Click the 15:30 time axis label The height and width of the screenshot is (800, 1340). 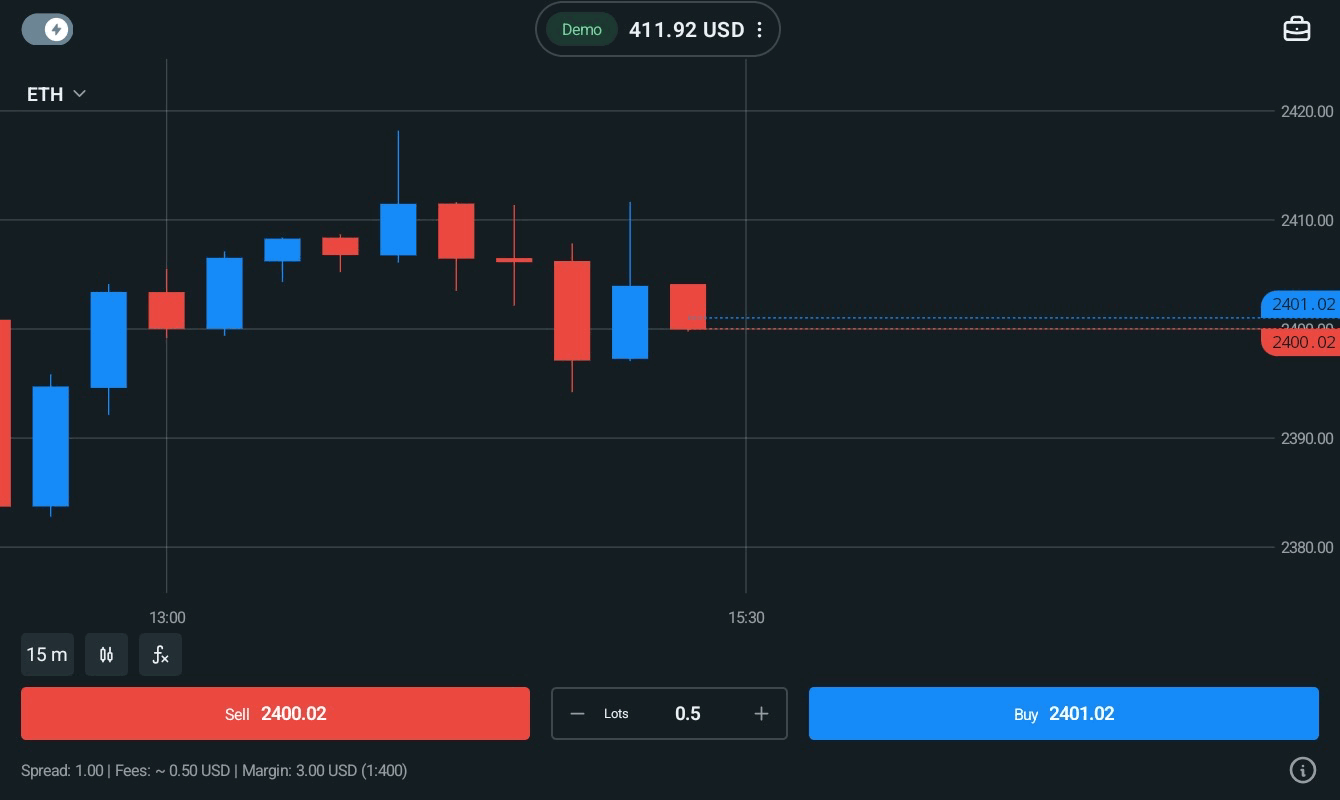pos(746,618)
